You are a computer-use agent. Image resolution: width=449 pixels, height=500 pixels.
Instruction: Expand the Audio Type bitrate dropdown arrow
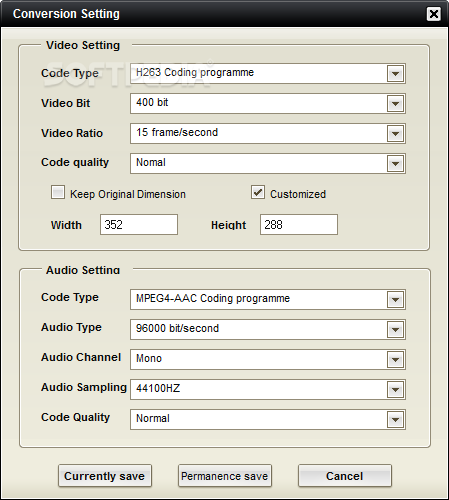click(395, 330)
